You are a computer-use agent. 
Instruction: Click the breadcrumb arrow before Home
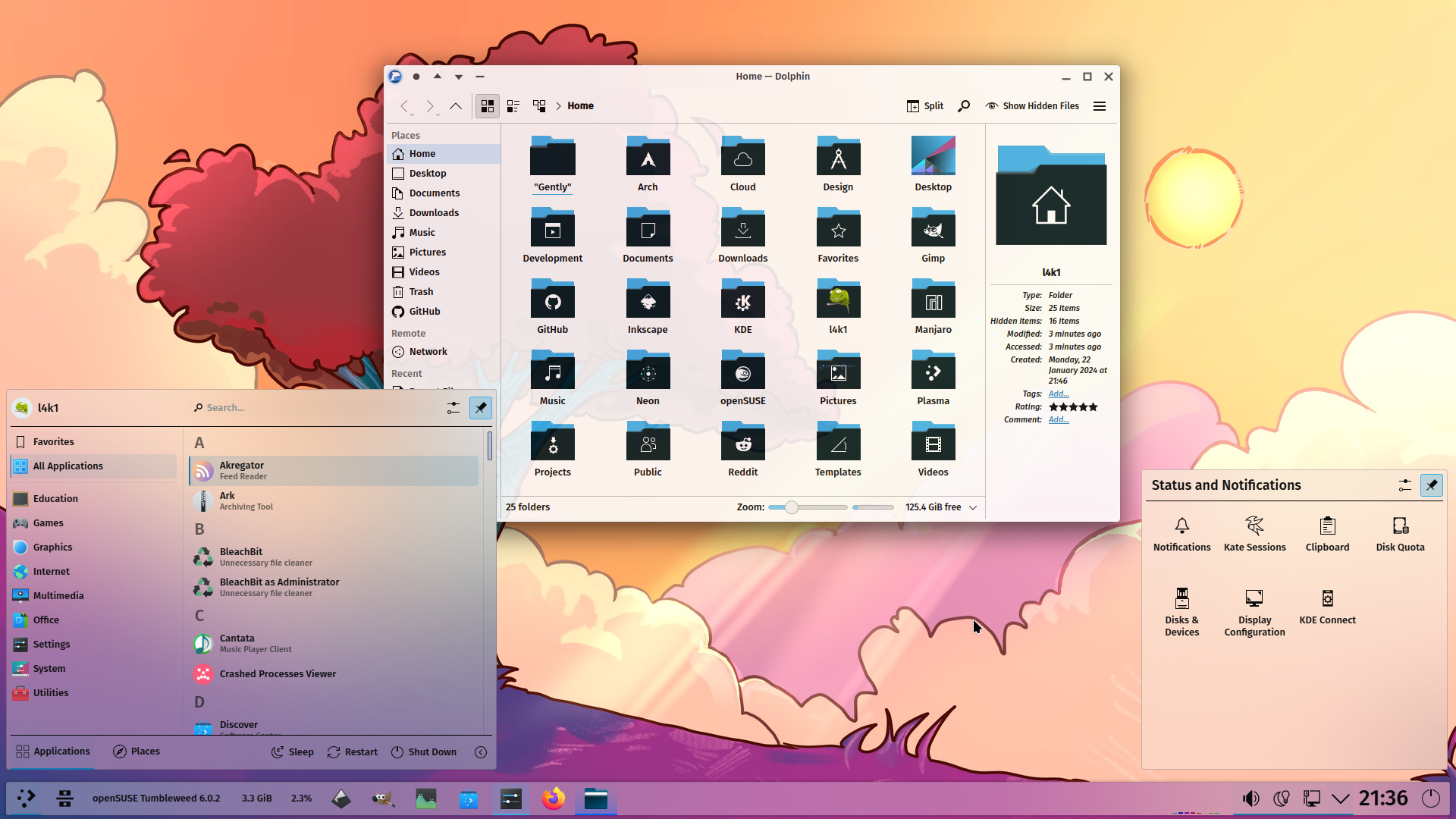point(559,106)
